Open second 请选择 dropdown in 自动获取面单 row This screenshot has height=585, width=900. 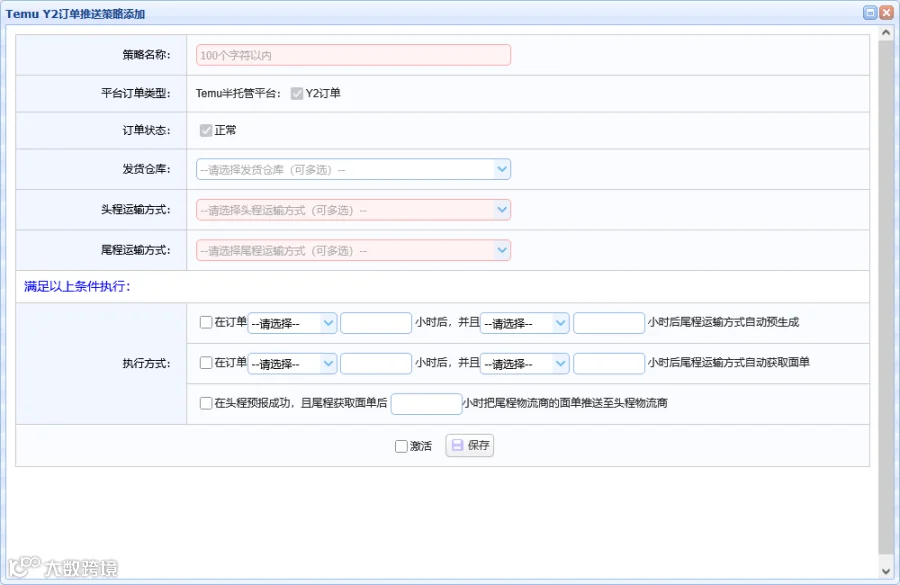(x=525, y=363)
